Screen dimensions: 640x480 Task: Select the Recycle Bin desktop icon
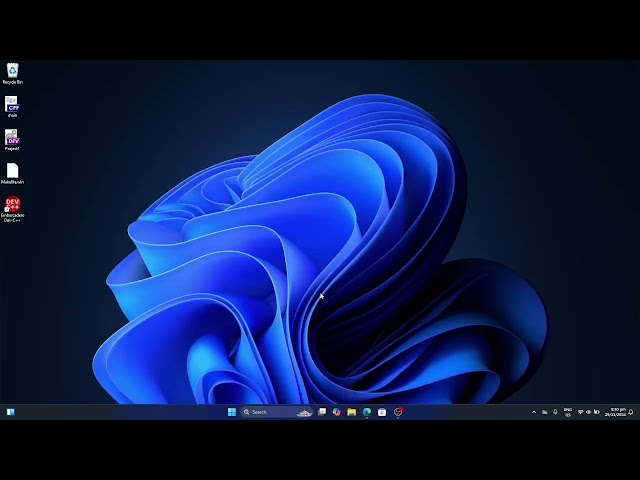click(13, 73)
